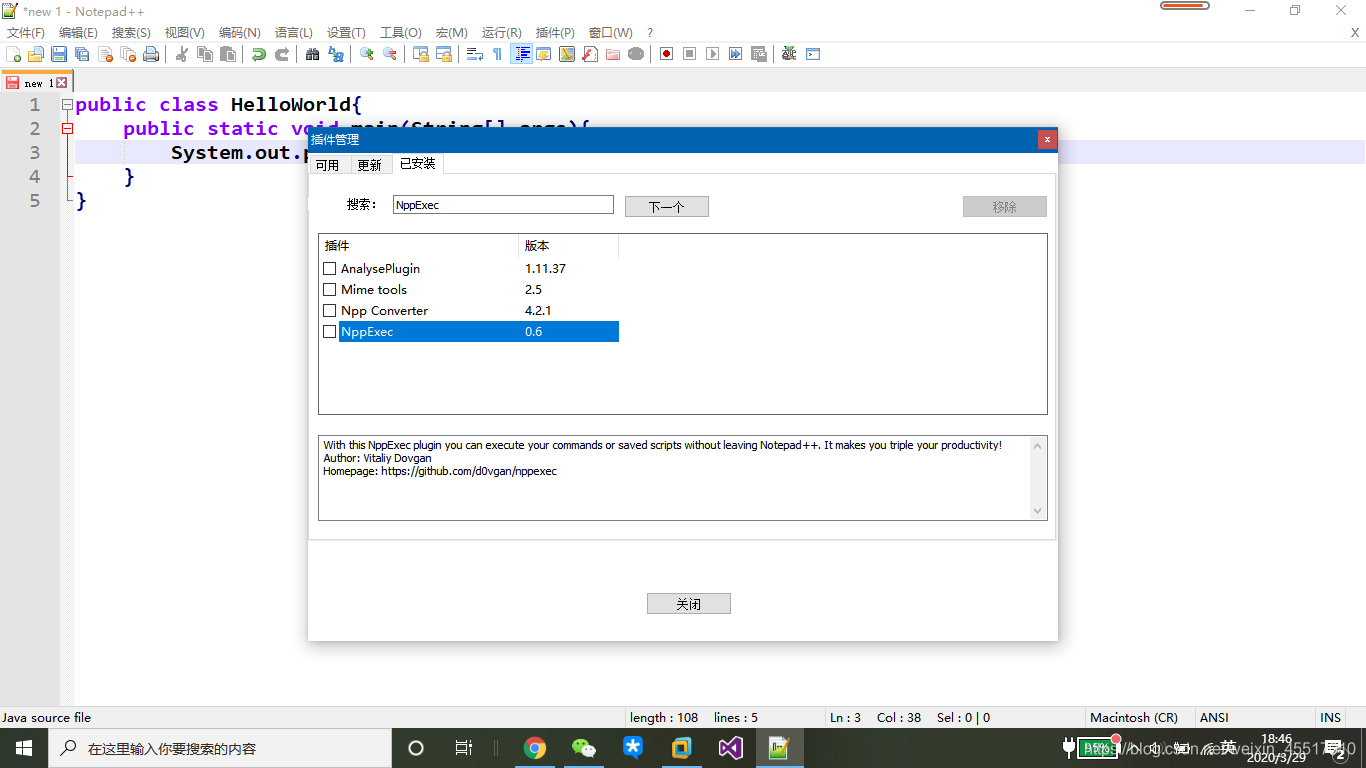Open the 编辑(E) menu
The image size is (1366, 768).
78,33
